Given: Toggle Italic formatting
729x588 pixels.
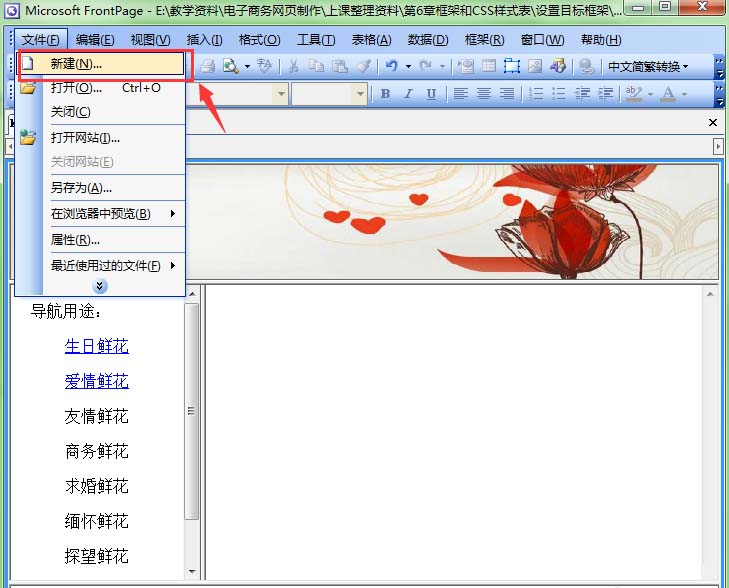Looking at the screenshot, I should point(408,94).
